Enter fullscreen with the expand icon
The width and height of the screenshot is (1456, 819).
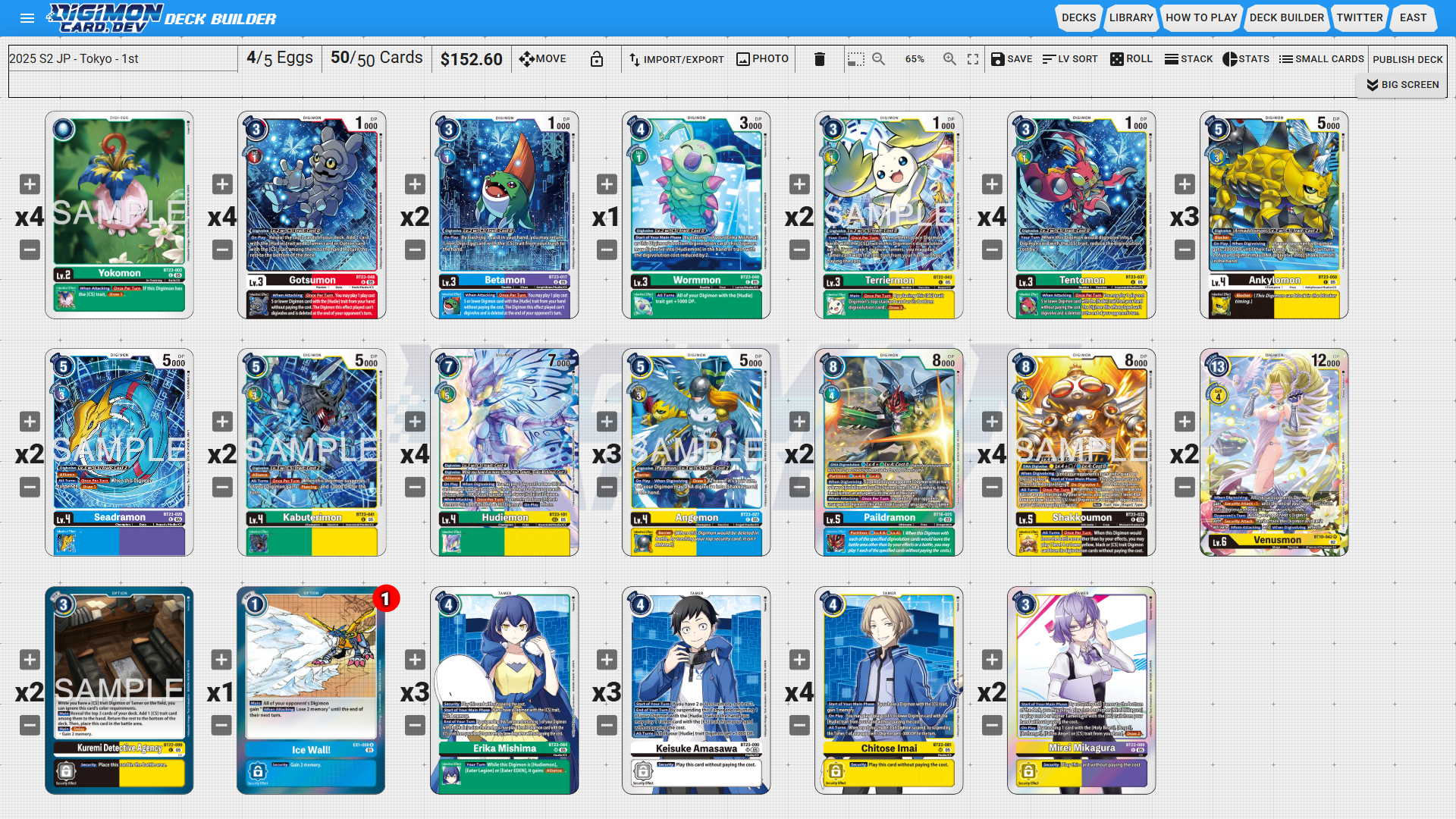point(973,59)
